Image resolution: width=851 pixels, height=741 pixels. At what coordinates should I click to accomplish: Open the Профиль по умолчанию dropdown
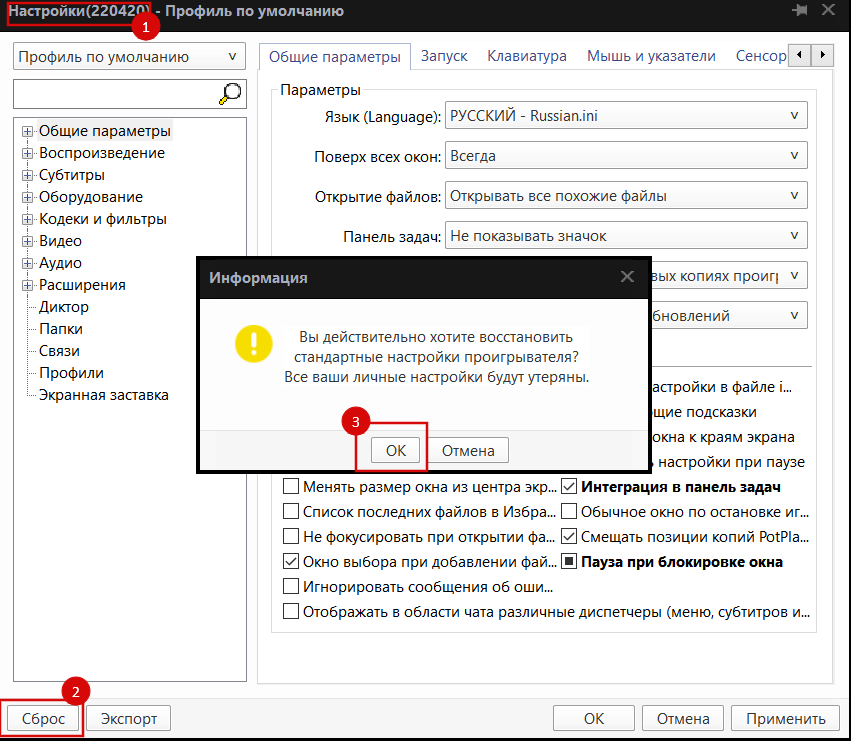[130, 57]
